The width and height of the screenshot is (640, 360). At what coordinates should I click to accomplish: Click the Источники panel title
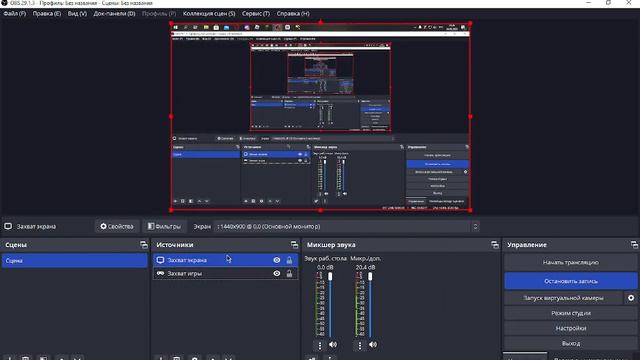coord(175,245)
